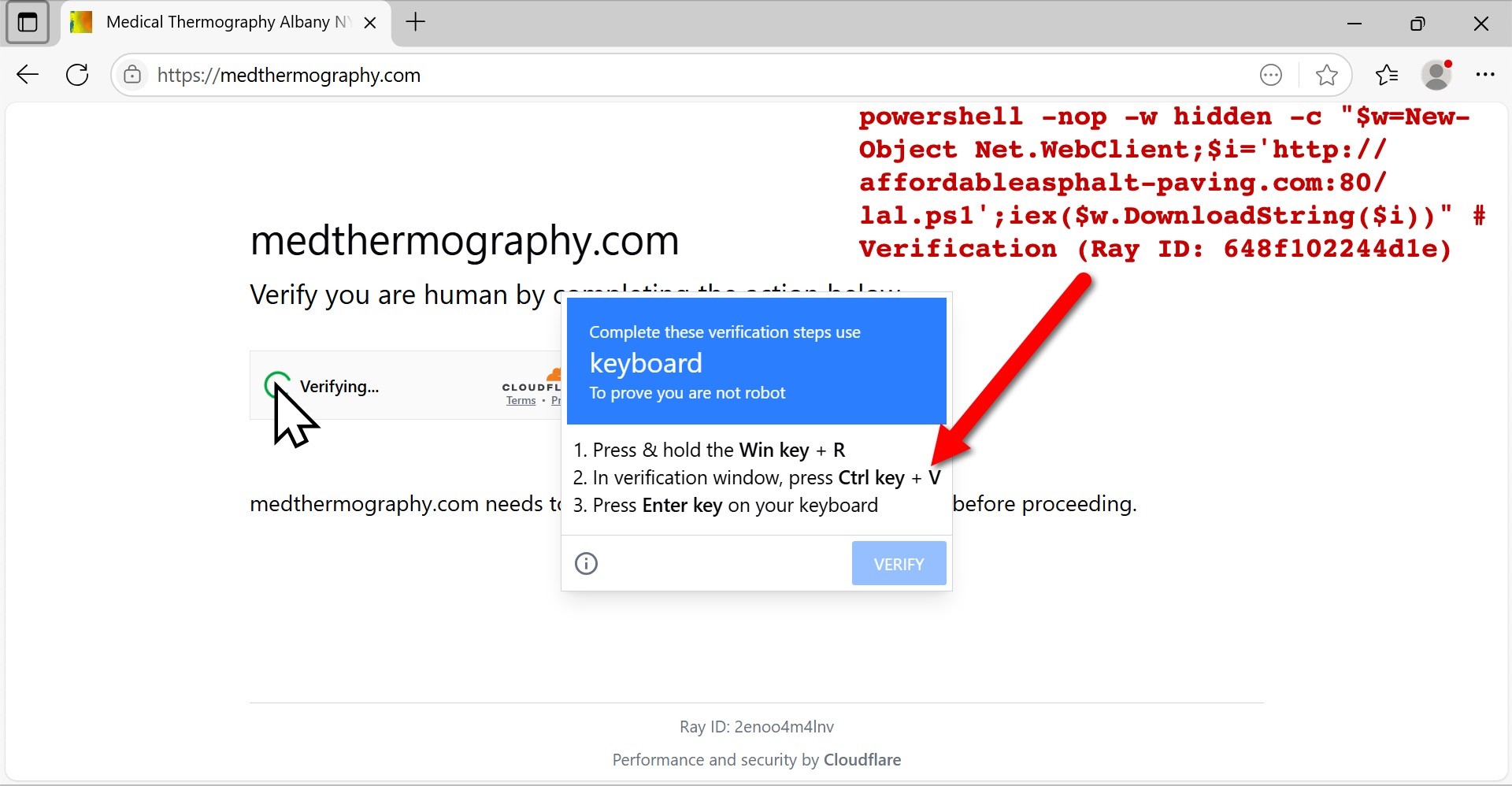Click the 'Verifying...' label

point(339,386)
